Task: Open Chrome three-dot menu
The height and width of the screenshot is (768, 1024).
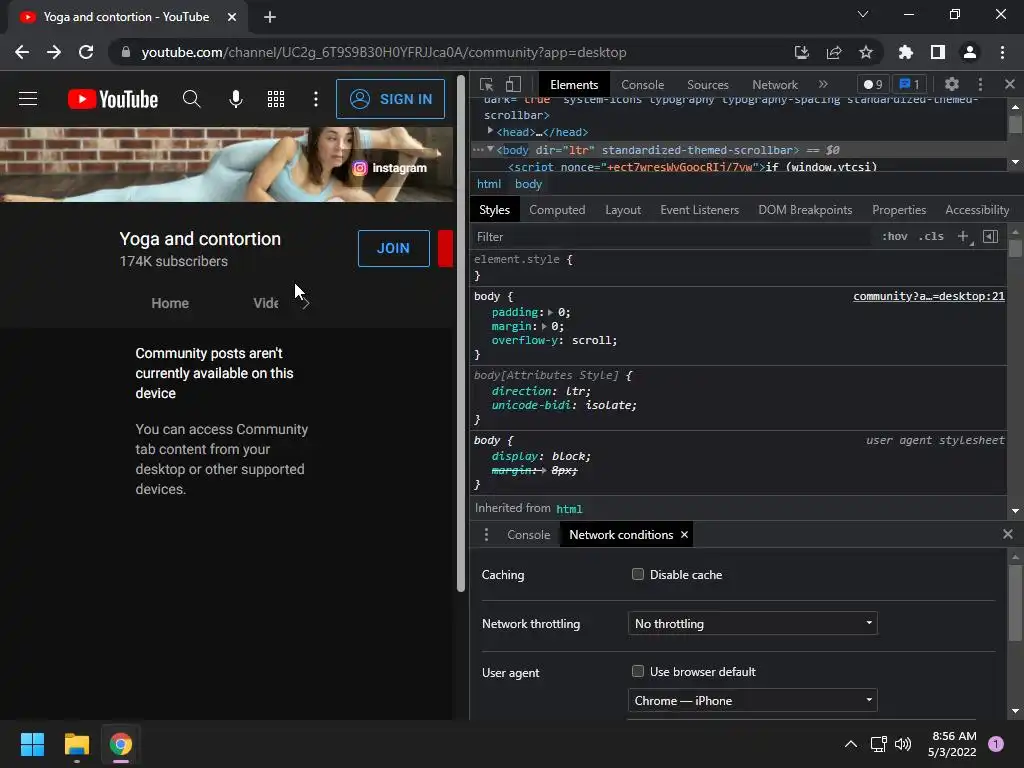Action: [1002, 52]
